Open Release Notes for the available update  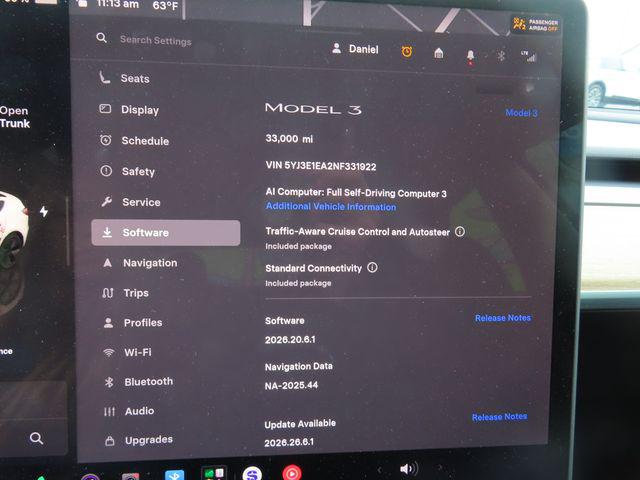tap(500, 417)
